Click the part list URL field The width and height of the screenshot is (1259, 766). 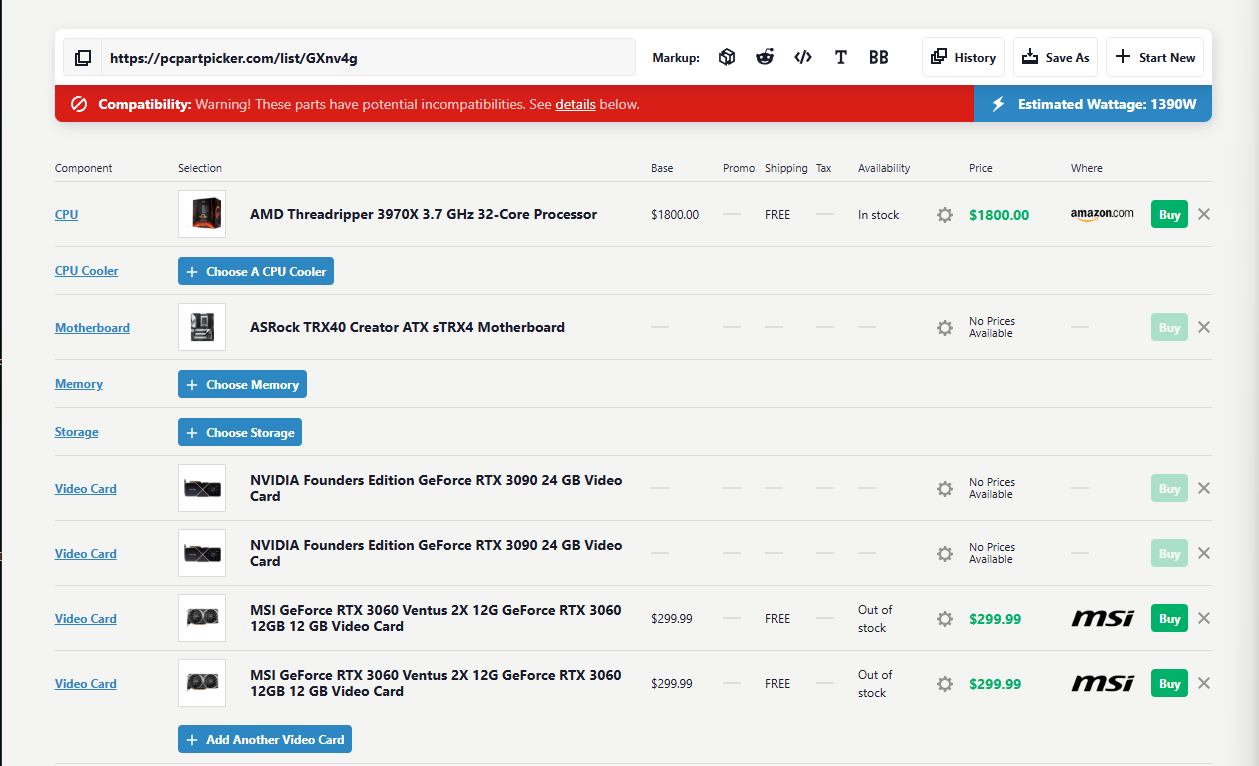click(x=368, y=58)
